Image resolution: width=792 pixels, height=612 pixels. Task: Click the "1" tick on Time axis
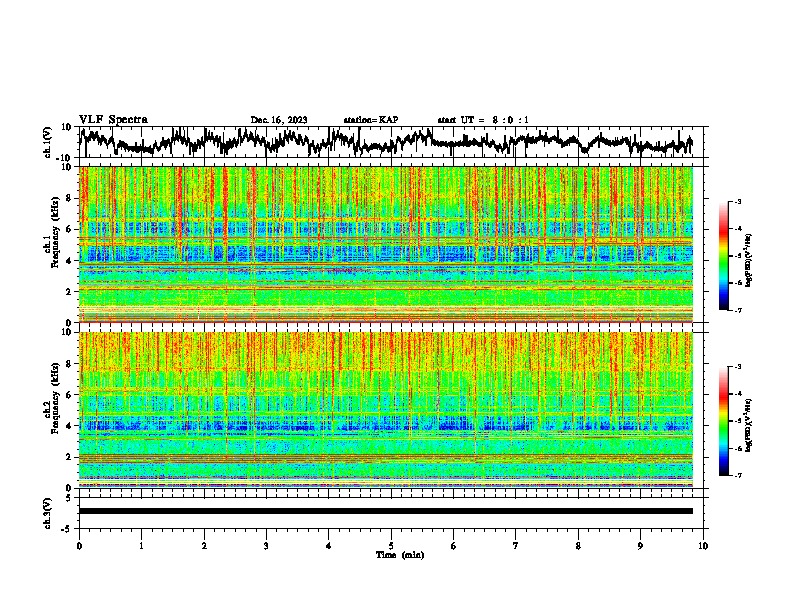(x=141, y=546)
